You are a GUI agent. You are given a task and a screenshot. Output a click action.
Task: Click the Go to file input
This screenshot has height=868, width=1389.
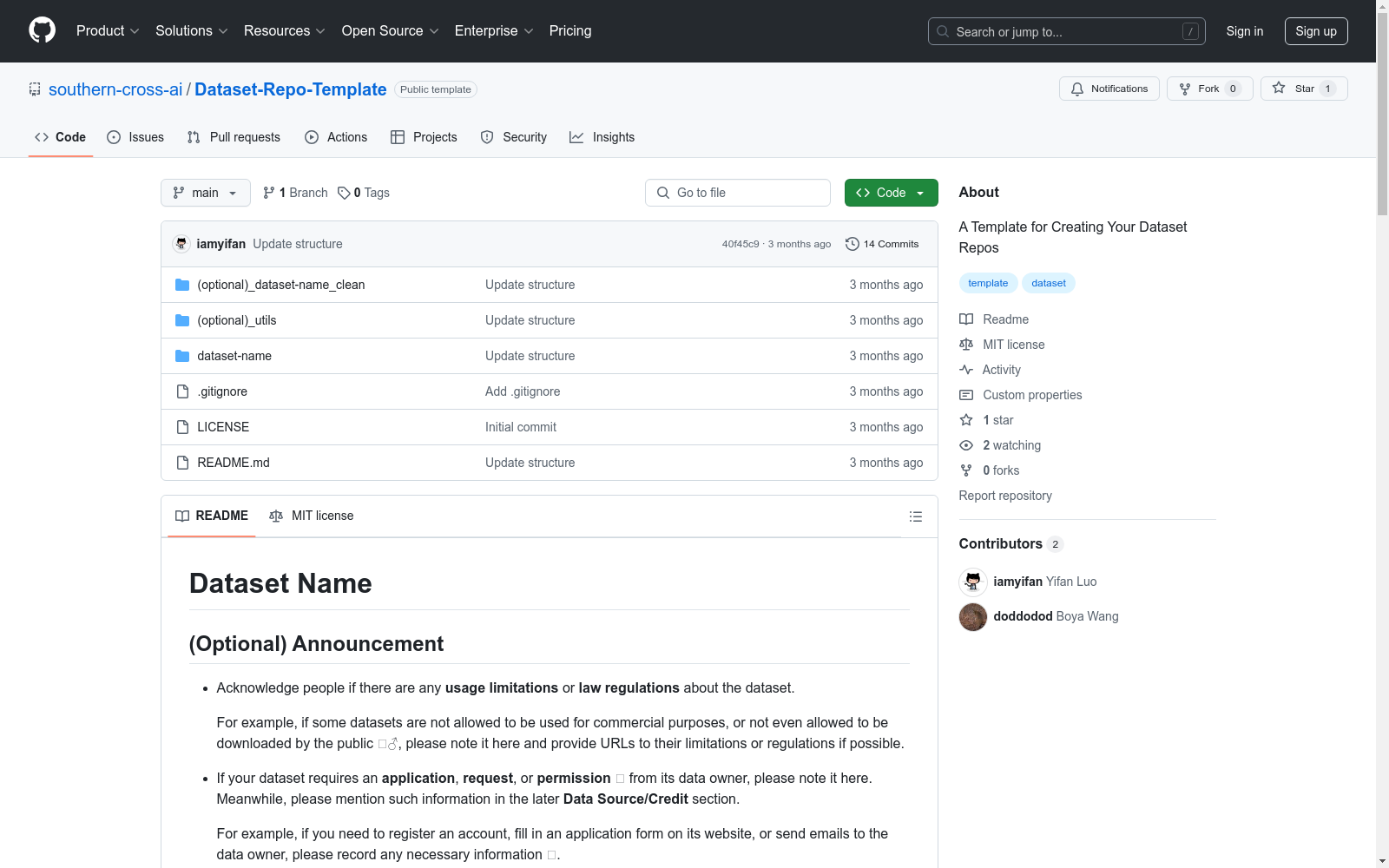(738, 193)
